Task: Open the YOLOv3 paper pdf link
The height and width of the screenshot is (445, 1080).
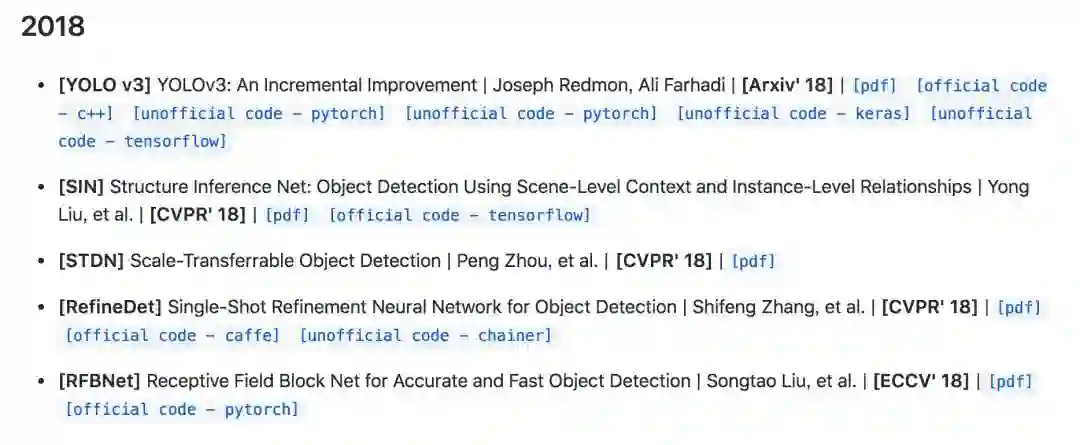Action: [874, 86]
